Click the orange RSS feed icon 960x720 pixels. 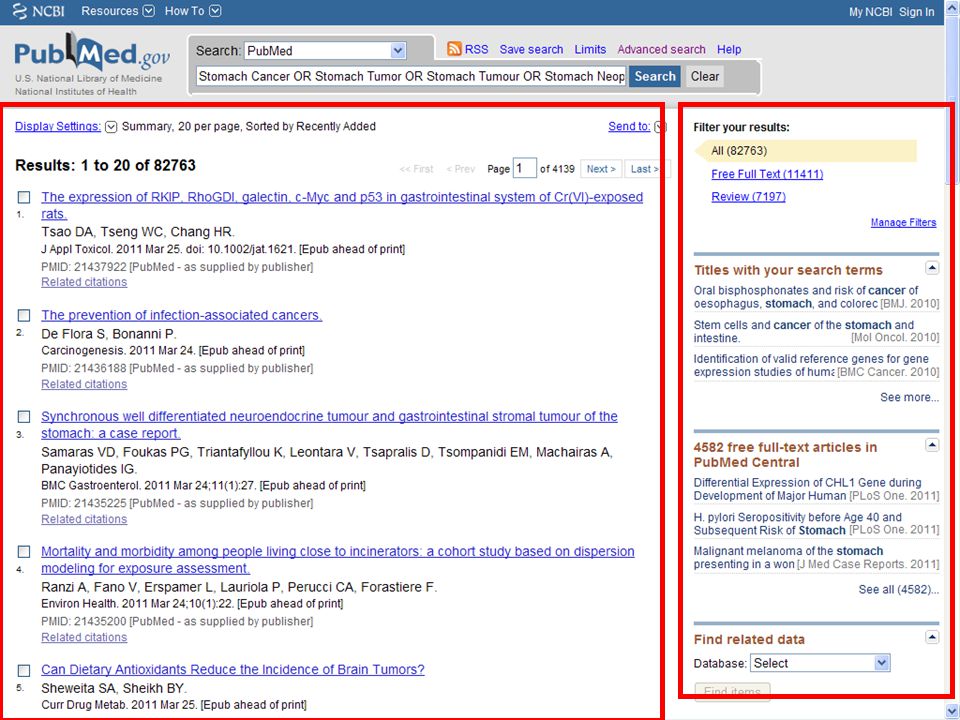click(454, 49)
